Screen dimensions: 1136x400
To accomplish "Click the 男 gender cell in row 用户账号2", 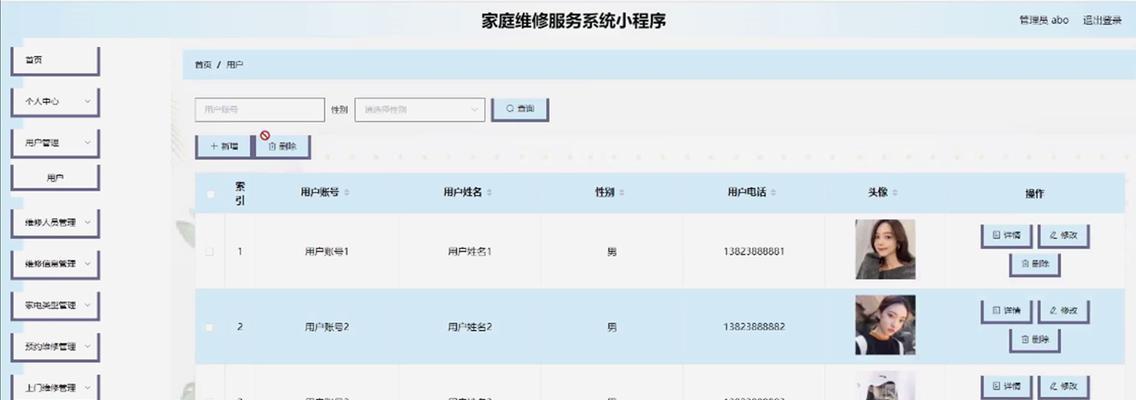I will tap(612, 327).
